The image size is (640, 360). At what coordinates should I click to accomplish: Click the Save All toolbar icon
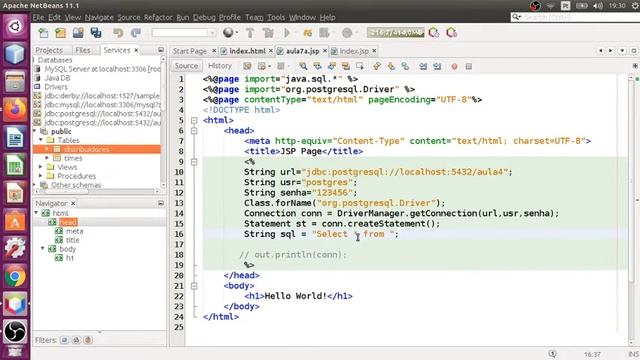[x=96, y=33]
